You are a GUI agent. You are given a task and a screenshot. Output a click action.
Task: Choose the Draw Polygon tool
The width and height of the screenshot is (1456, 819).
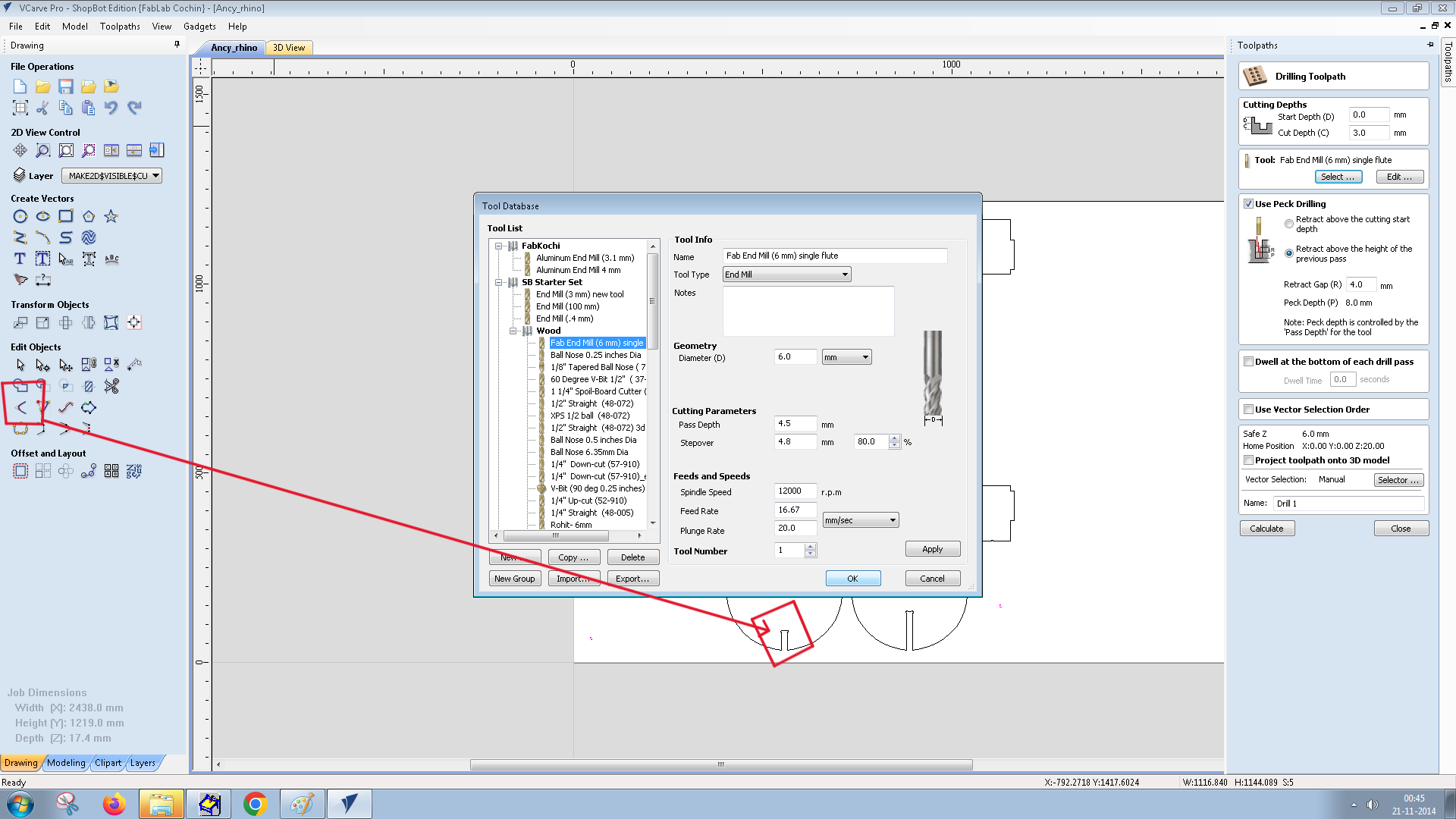89,217
